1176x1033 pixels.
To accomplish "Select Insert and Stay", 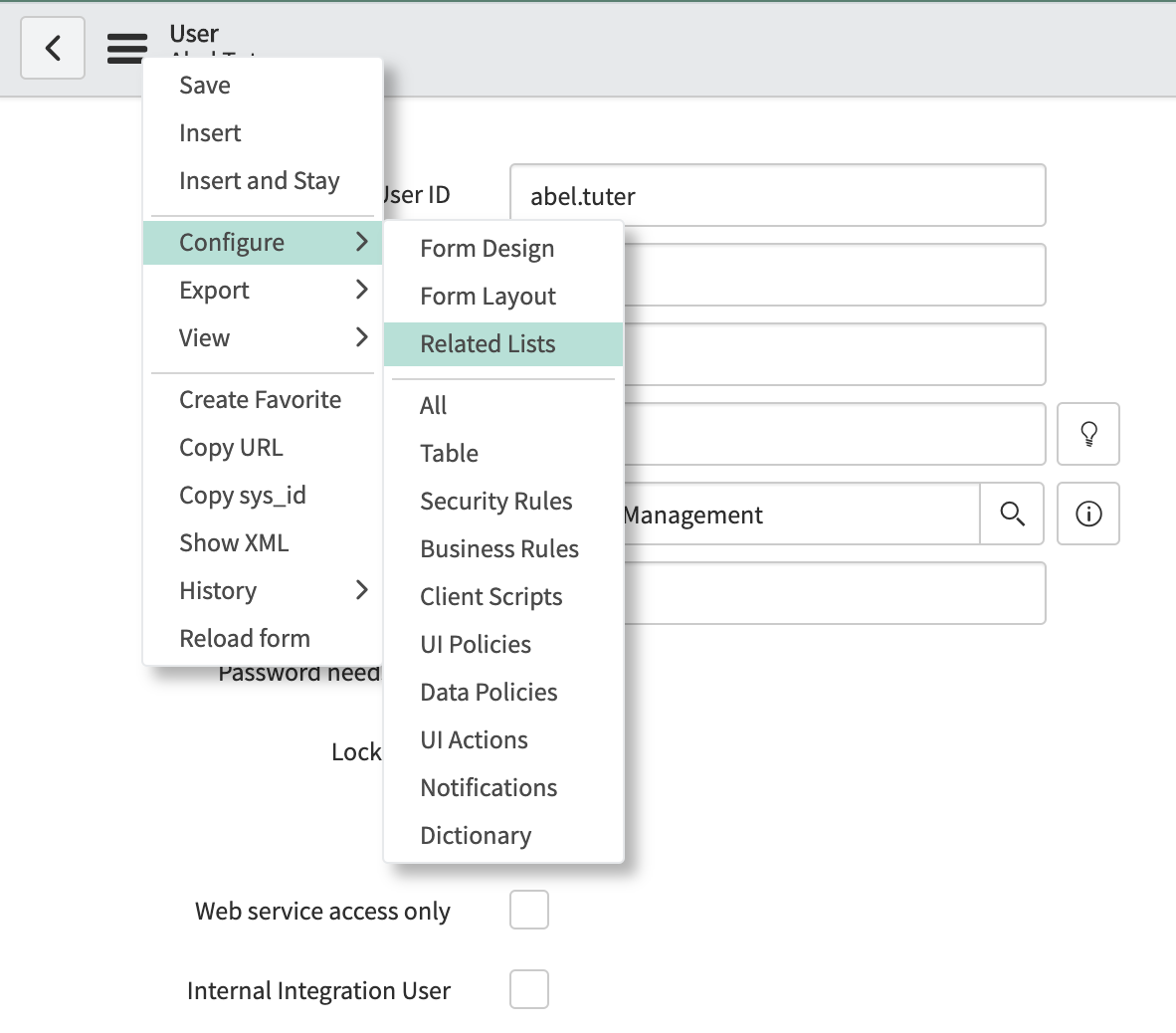I will tap(259, 180).
